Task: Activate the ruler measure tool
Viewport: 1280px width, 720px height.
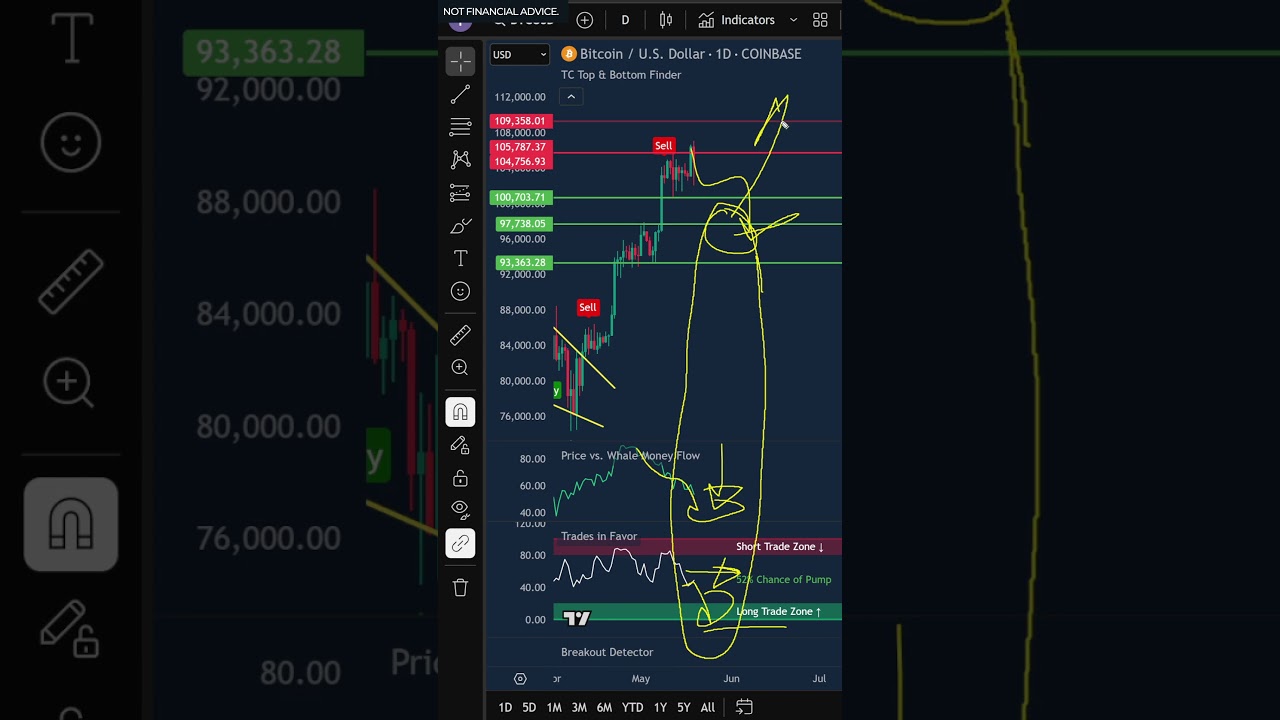Action: click(460, 335)
